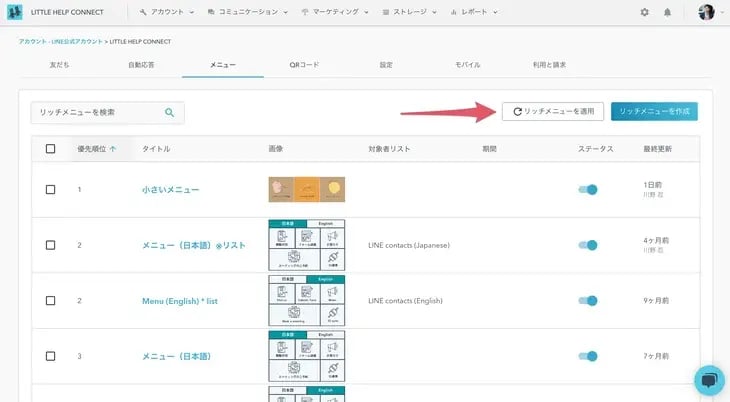Tick the select-all checkbox in the table header

(51, 149)
